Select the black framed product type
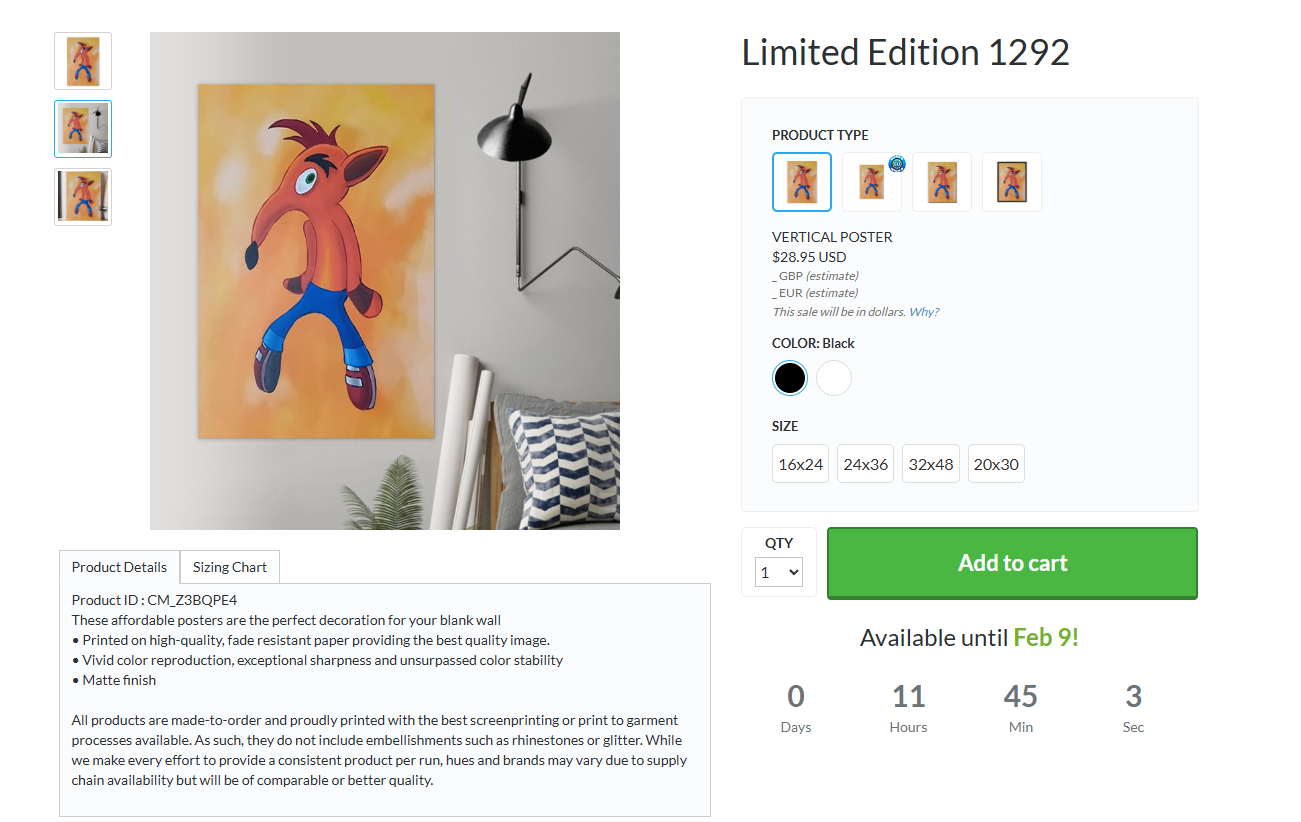Viewport: 1301px width, 822px height. click(x=1011, y=182)
